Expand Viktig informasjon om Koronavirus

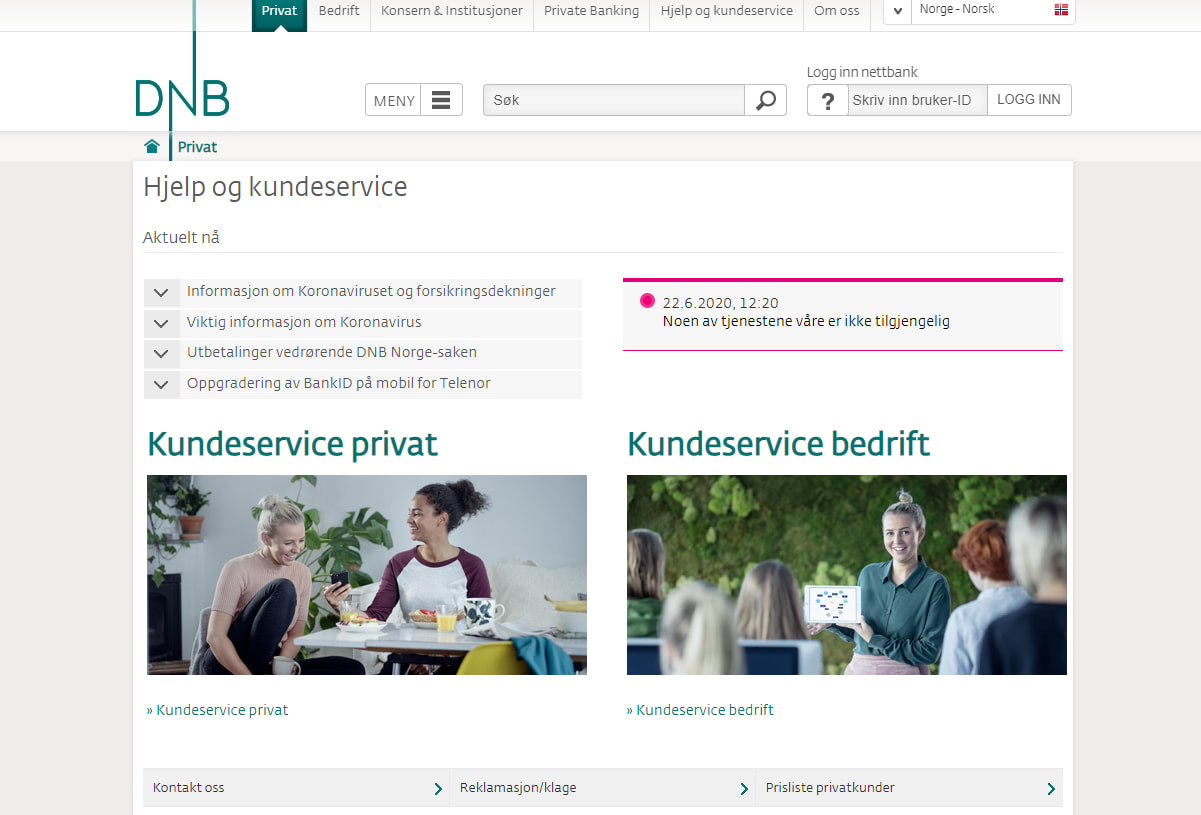pos(161,324)
